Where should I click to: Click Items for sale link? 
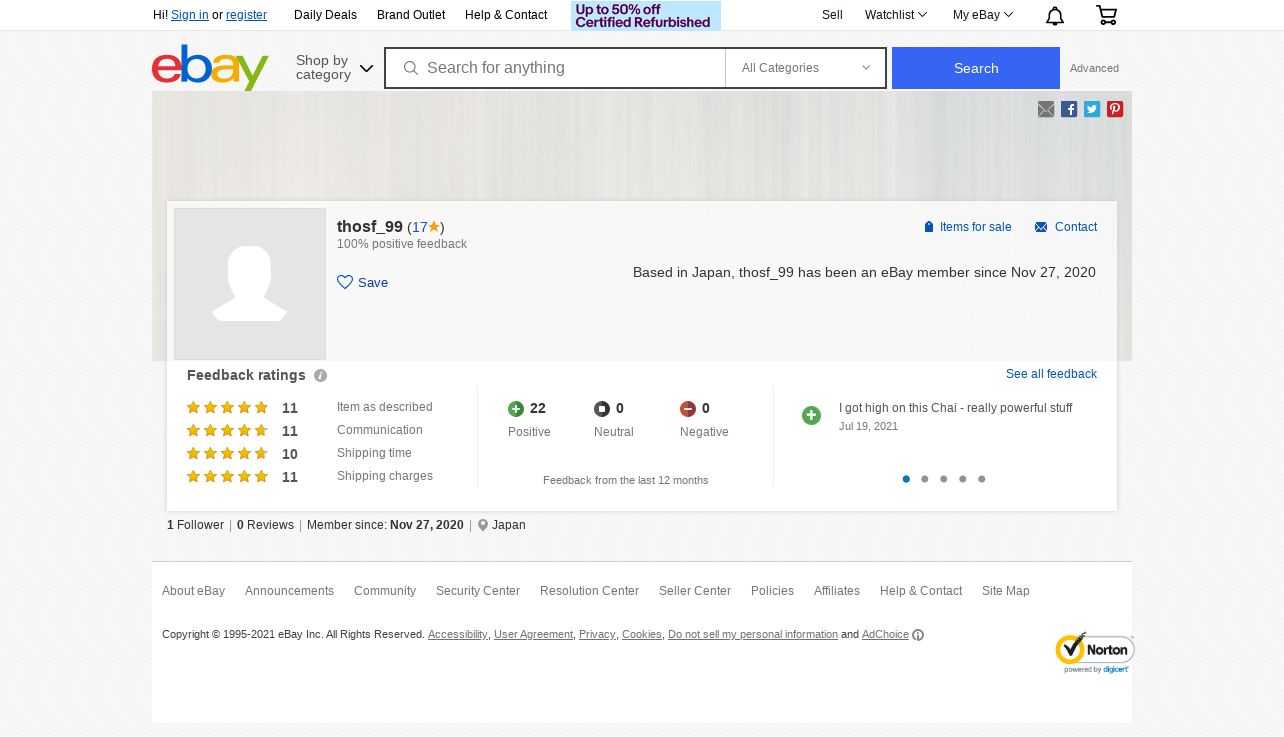(x=968, y=227)
